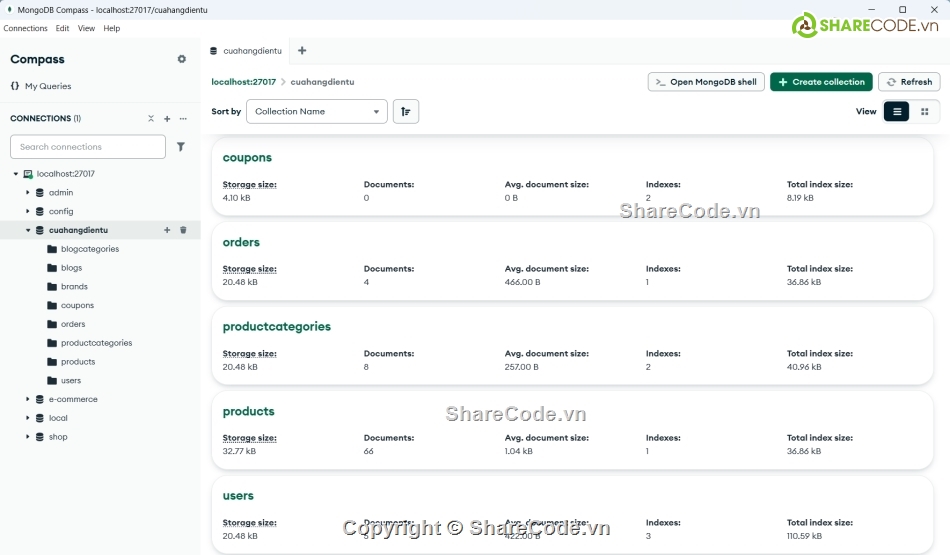The width and height of the screenshot is (950, 555).
Task: Open productcategories collection in sidebar tree
Action: (x=96, y=343)
